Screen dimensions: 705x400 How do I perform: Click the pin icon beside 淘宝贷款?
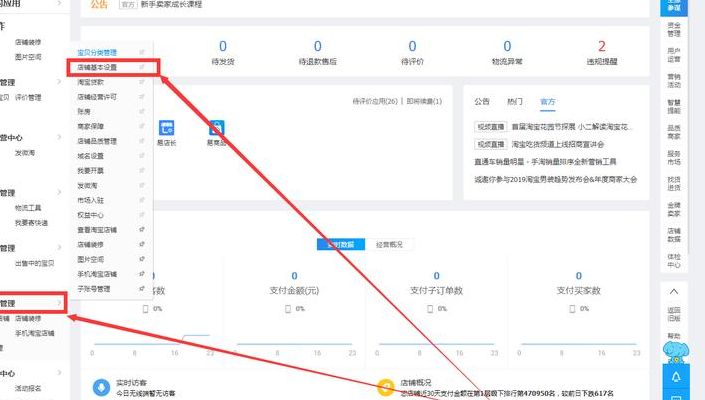(142, 82)
